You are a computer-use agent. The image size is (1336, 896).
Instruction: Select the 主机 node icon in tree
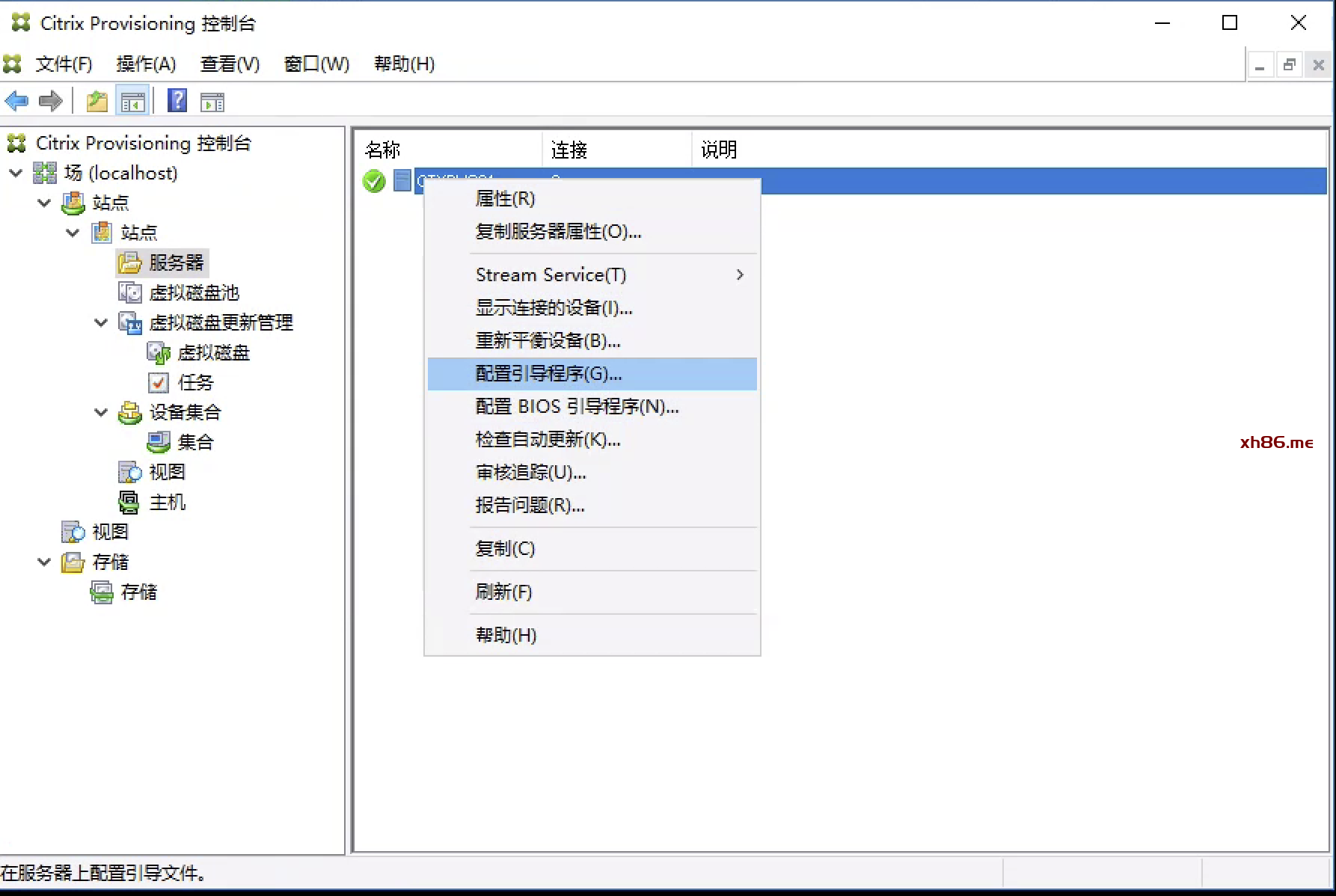tap(129, 502)
